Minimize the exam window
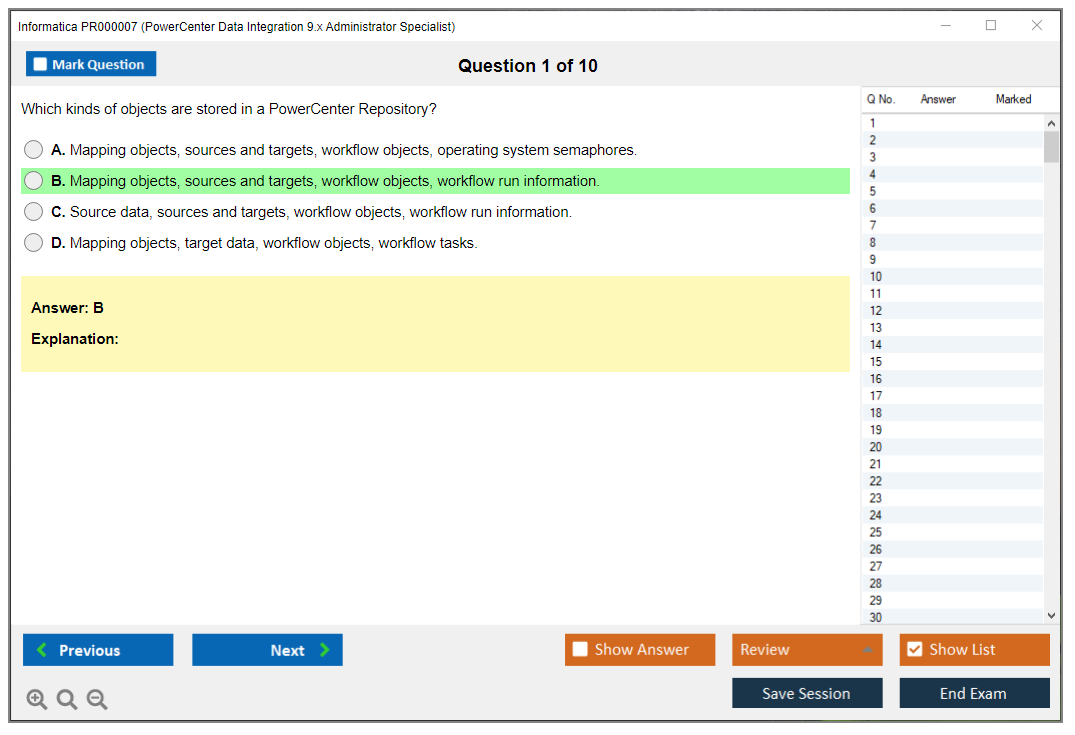1075x735 pixels. coord(946,26)
